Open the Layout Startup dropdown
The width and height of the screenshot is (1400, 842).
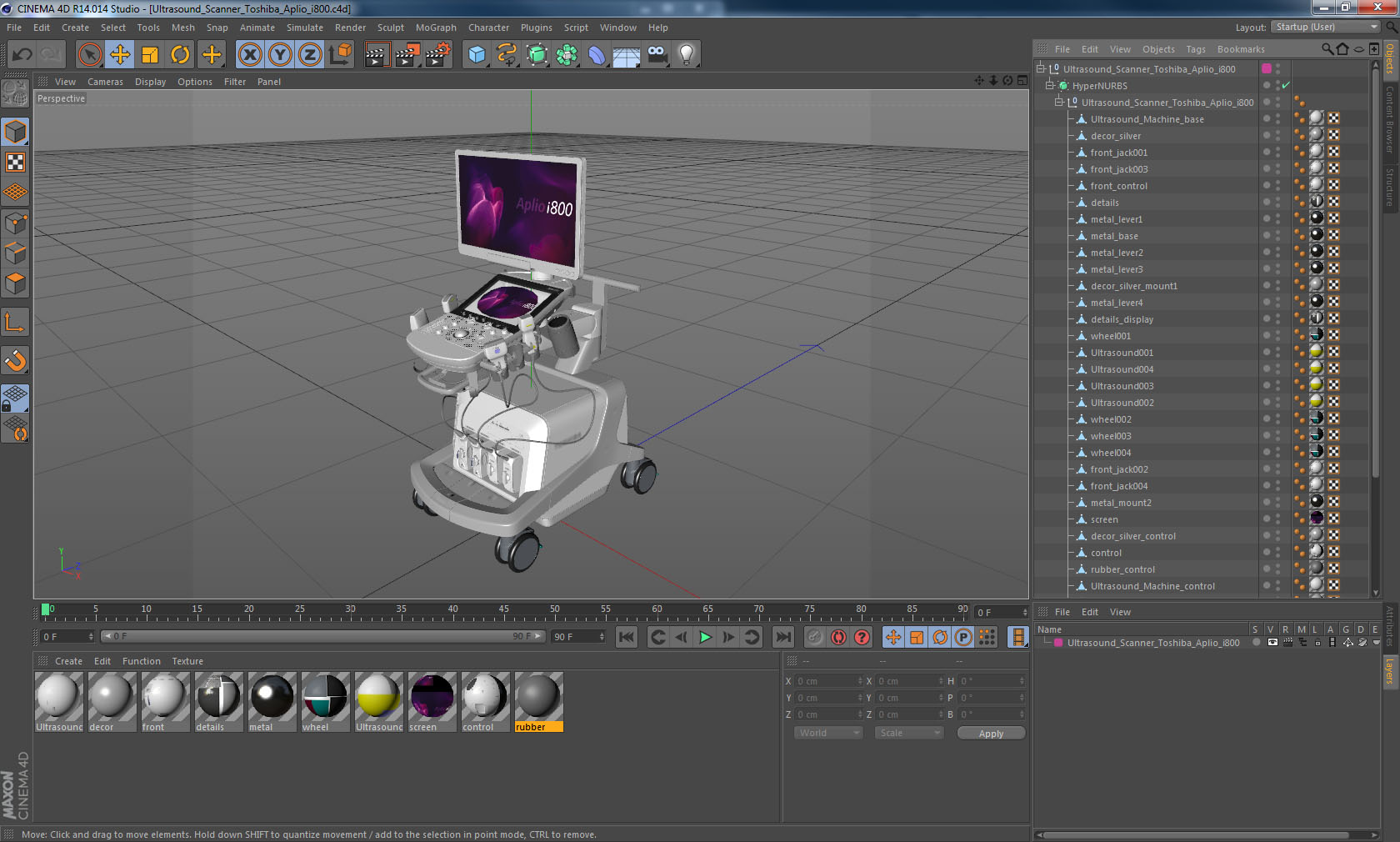pos(1326,27)
